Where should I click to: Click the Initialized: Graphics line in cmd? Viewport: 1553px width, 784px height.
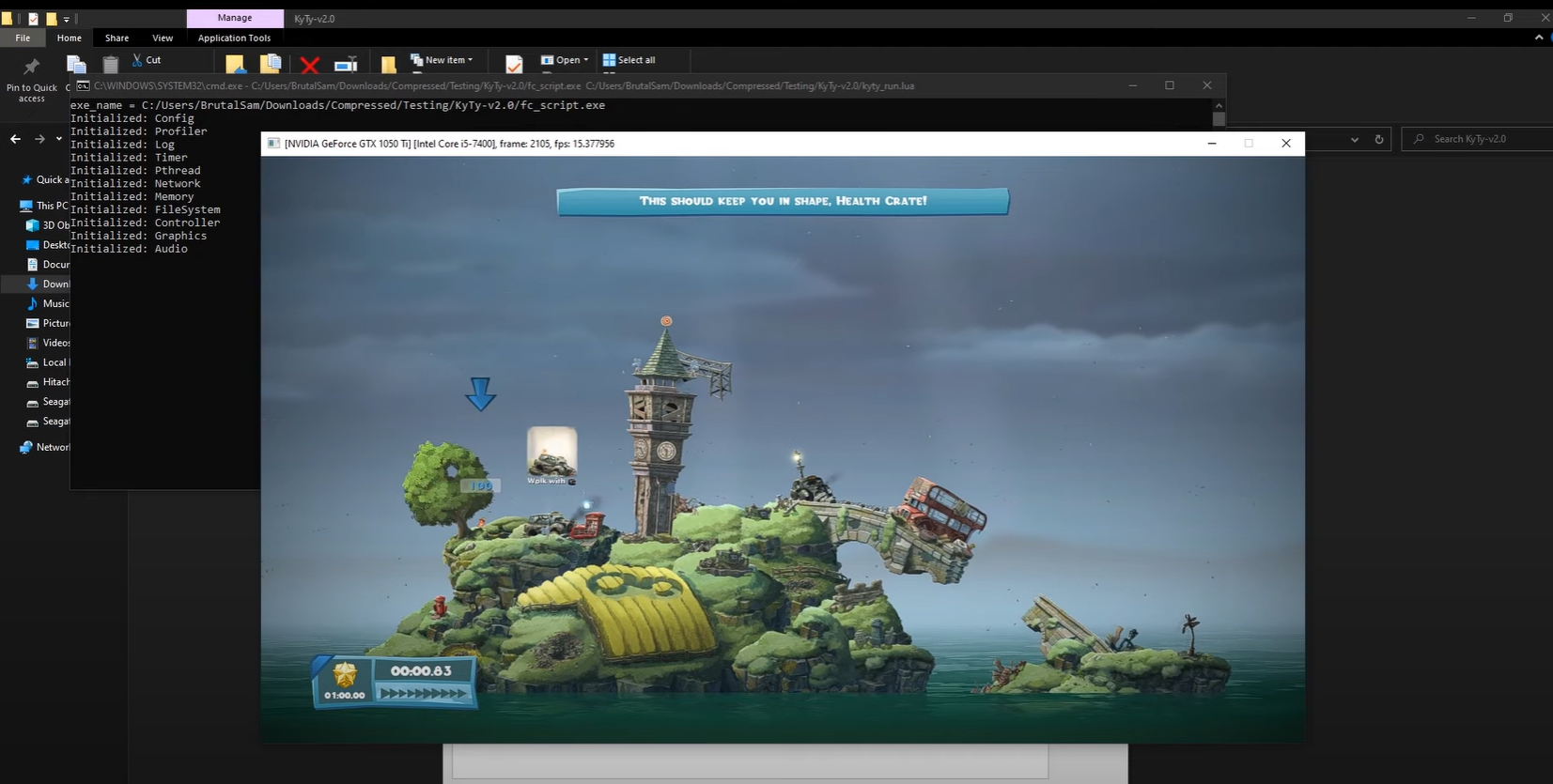[x=138, y=236]
